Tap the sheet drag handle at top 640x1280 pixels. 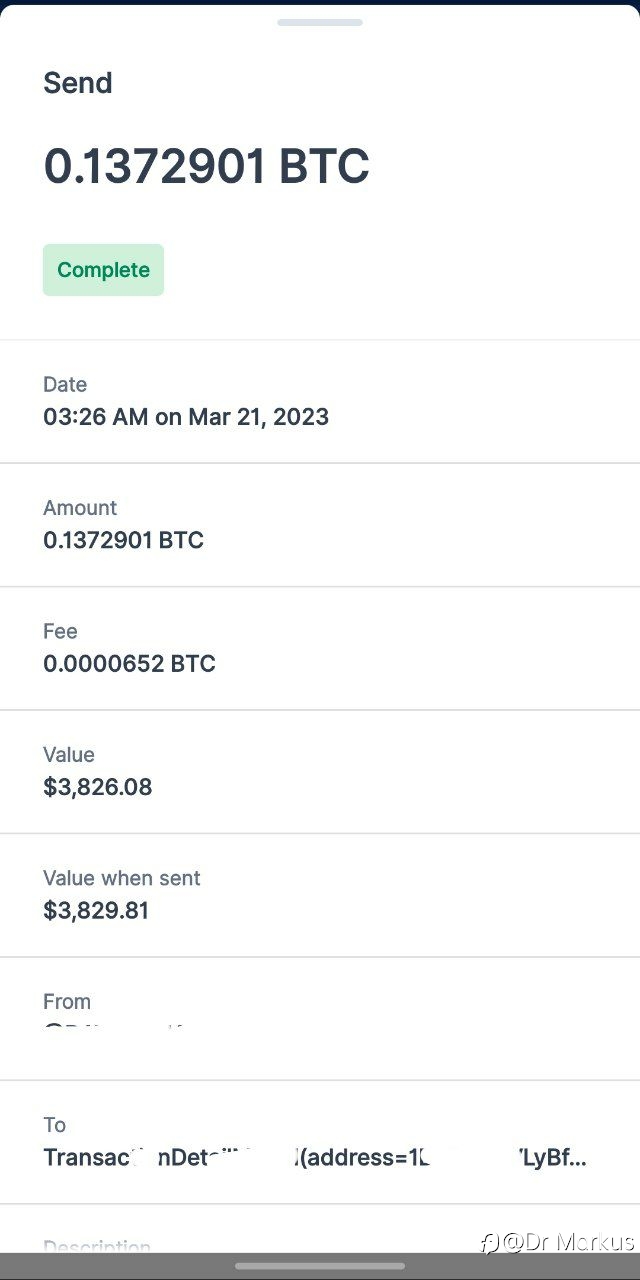[320, 21]
